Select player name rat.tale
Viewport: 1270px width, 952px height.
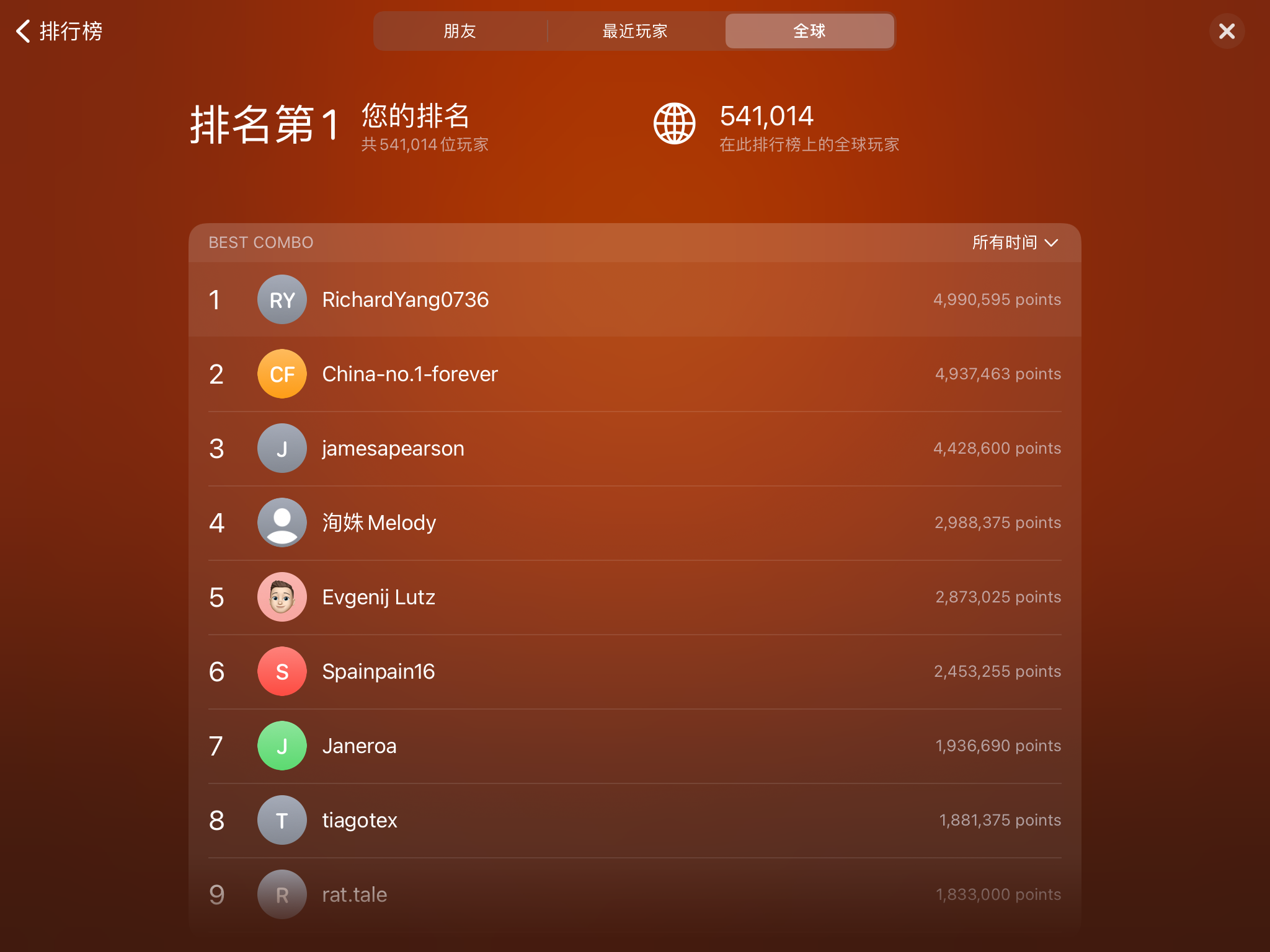tap(355, 894)
